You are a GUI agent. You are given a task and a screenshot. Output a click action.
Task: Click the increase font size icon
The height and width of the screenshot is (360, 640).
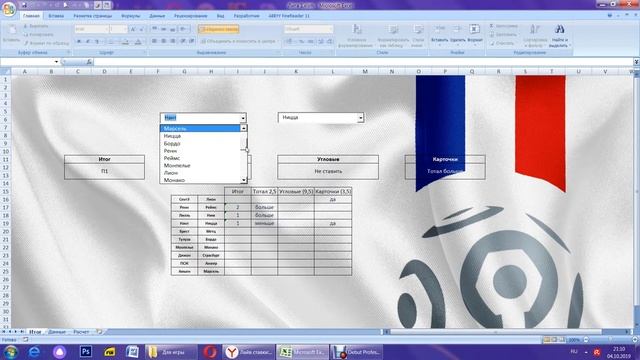[133, 29]
